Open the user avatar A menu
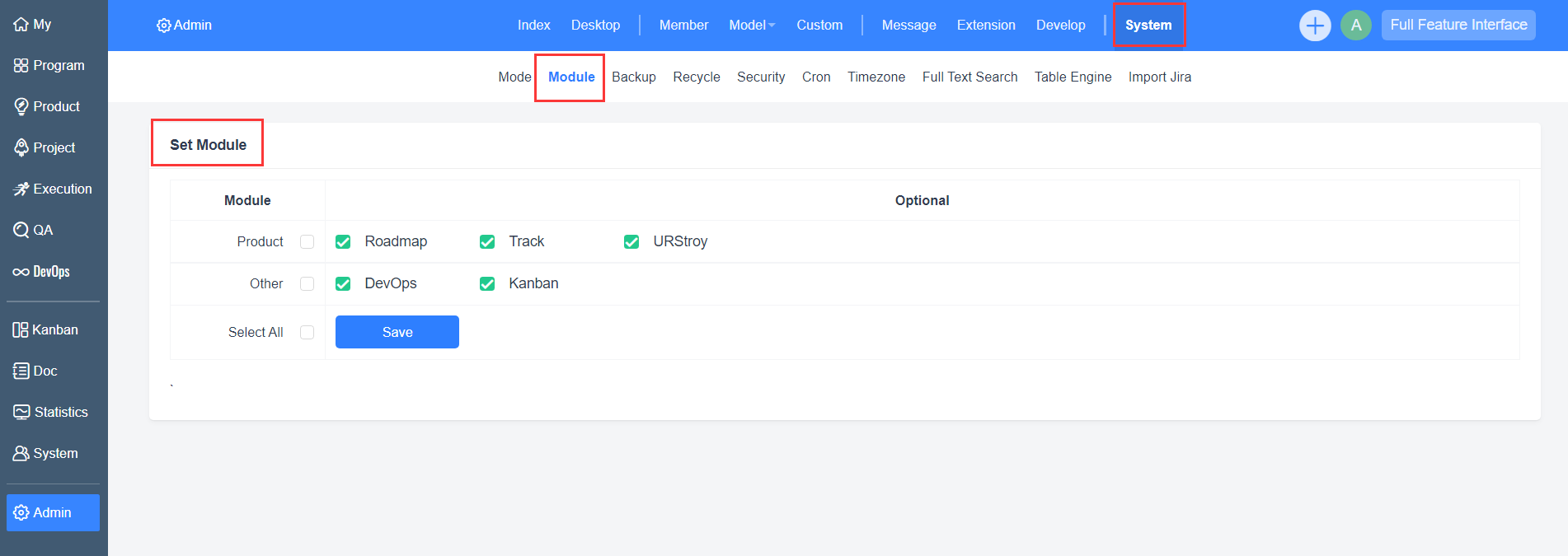The width and height of the screenshot is (1568, 556). pyautogui.click(x=1355, y=26)
